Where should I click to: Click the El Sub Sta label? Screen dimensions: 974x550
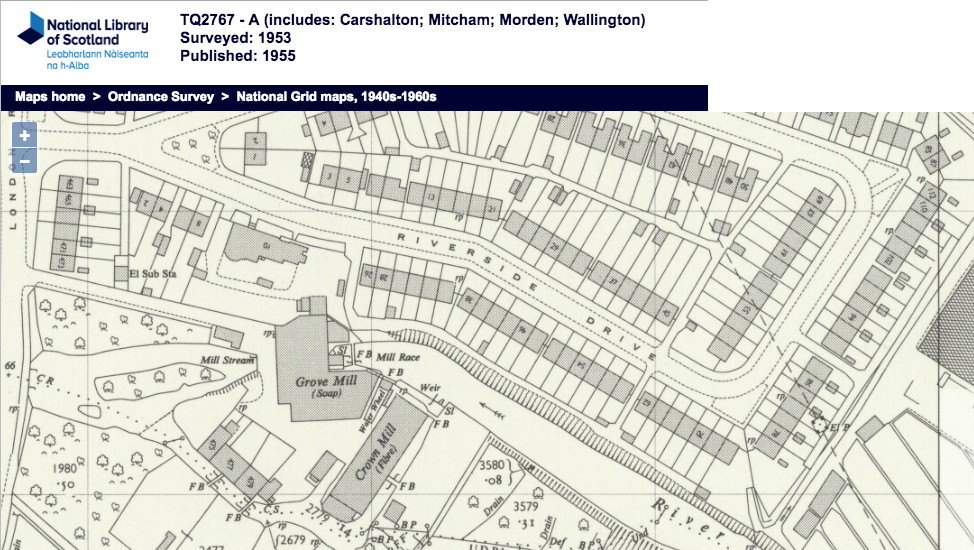click(x=138, y=271)
